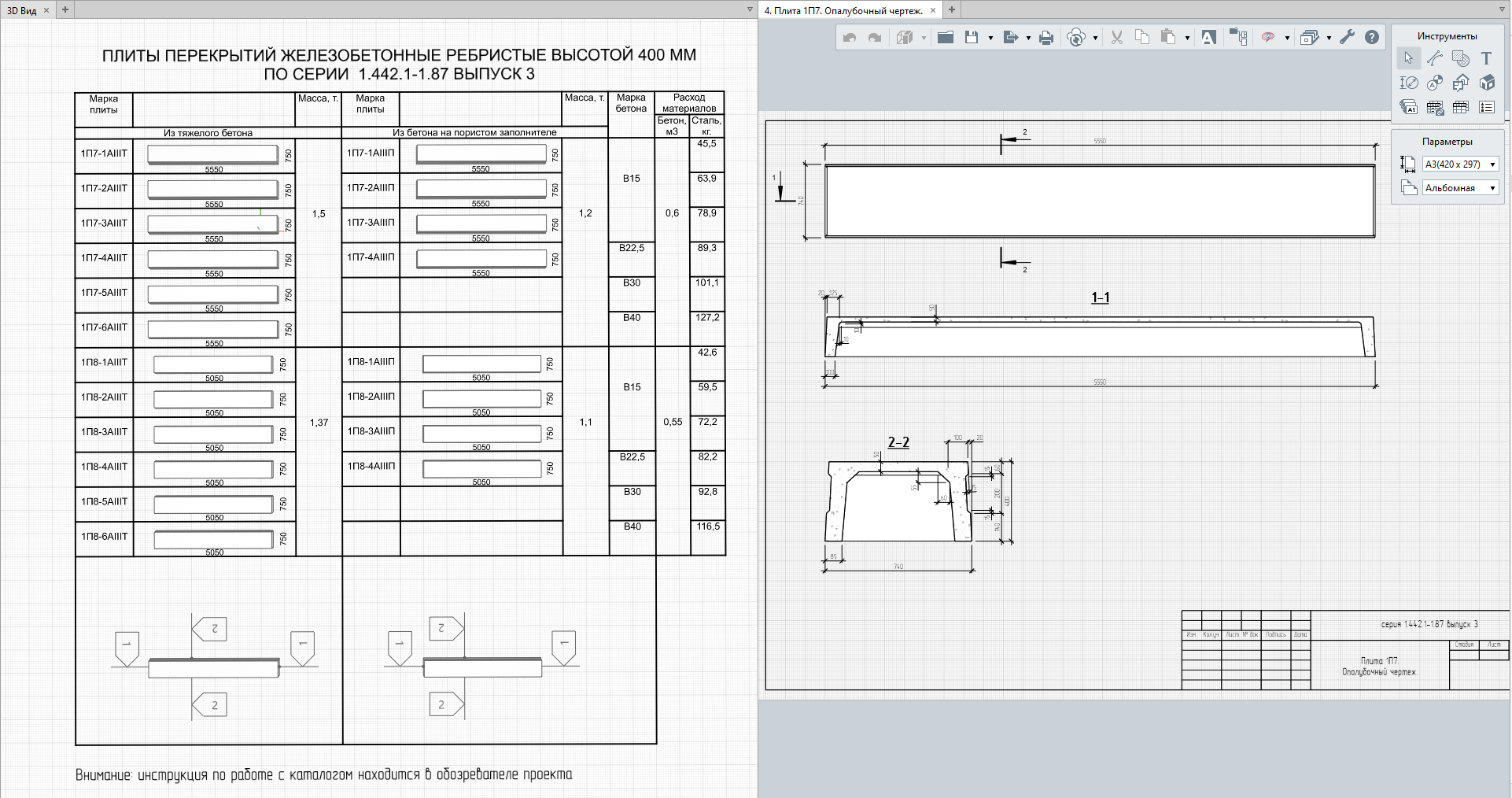Click the help question mark icon
The image size is (1512, 798).
click(x=1372, y=37)
